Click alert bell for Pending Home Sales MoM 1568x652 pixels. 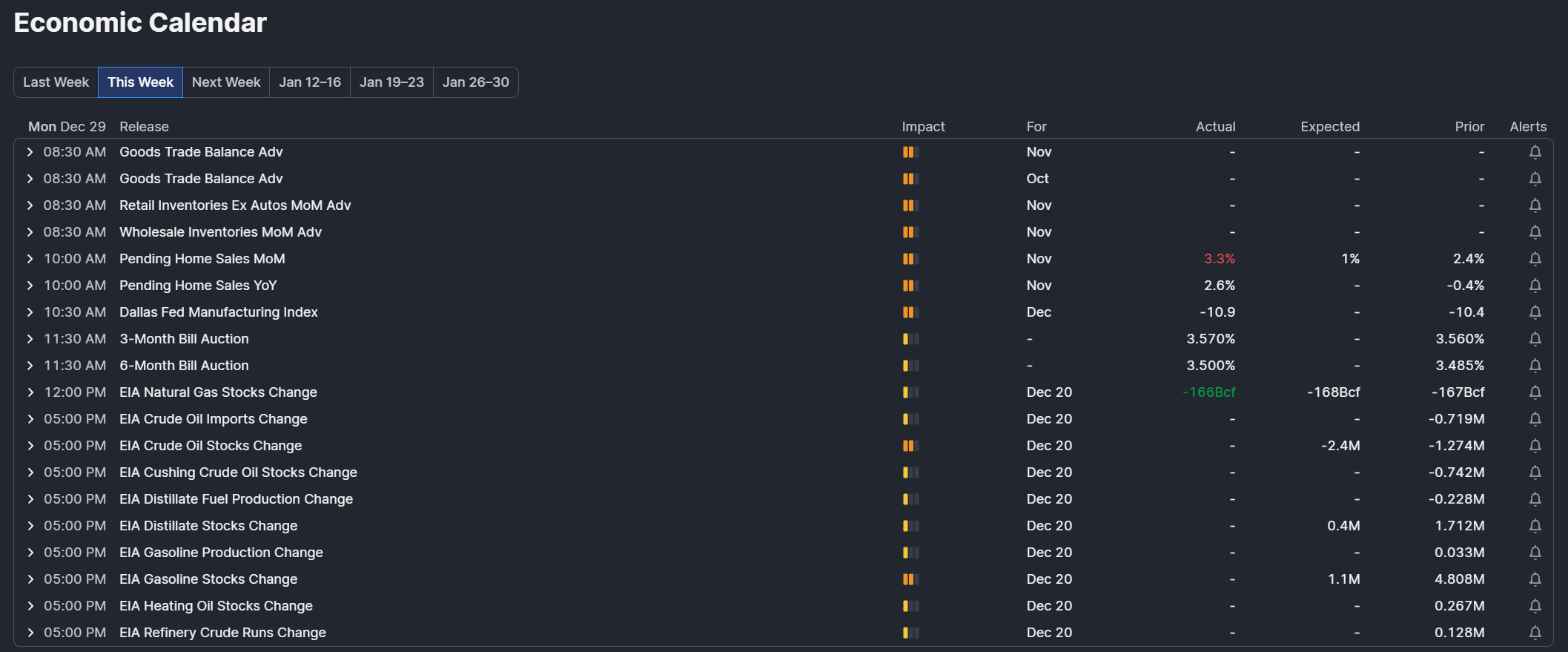(x=1535, y=259)
